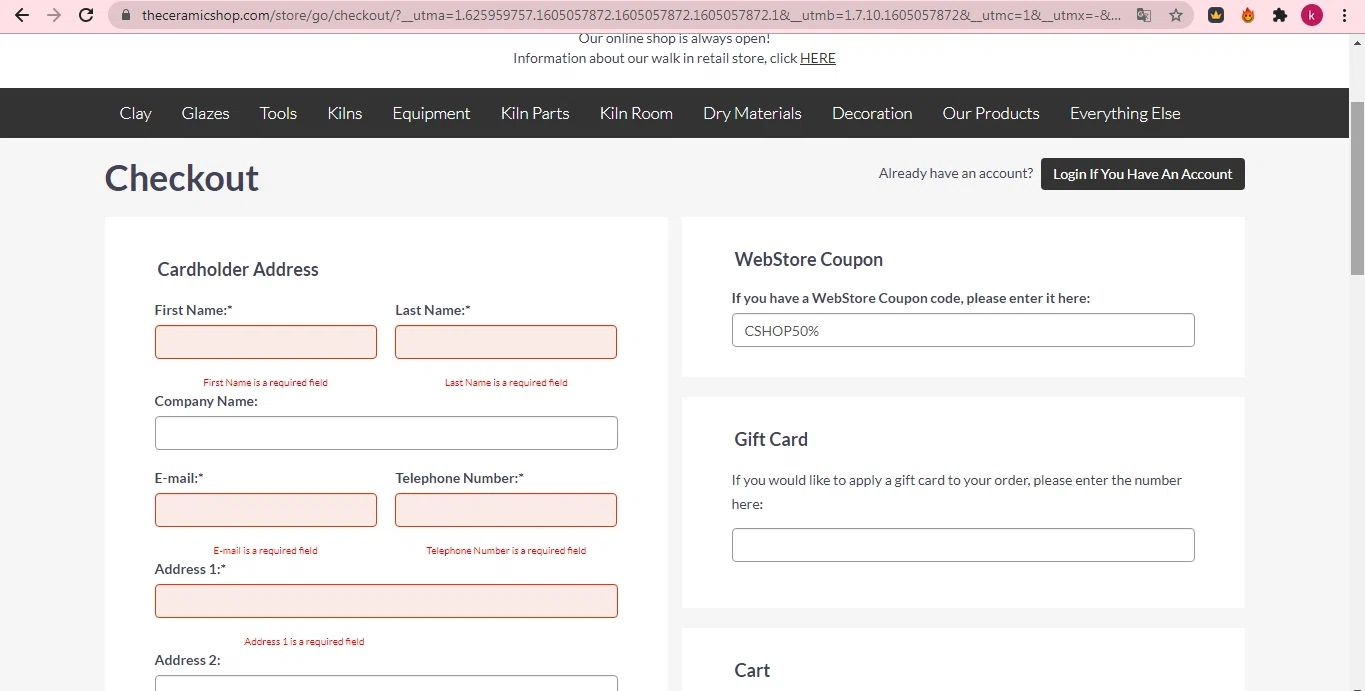Viewport: 1365px width, 691px height.
Task: Open the translate page icon
Action: (1144, 15)
